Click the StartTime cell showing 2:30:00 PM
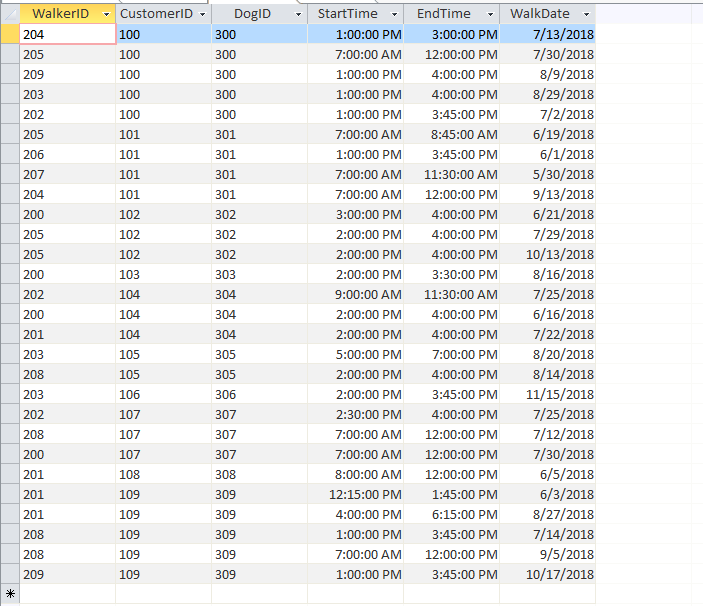The width and height of the screenshot is (703, 606). [356, 414]
